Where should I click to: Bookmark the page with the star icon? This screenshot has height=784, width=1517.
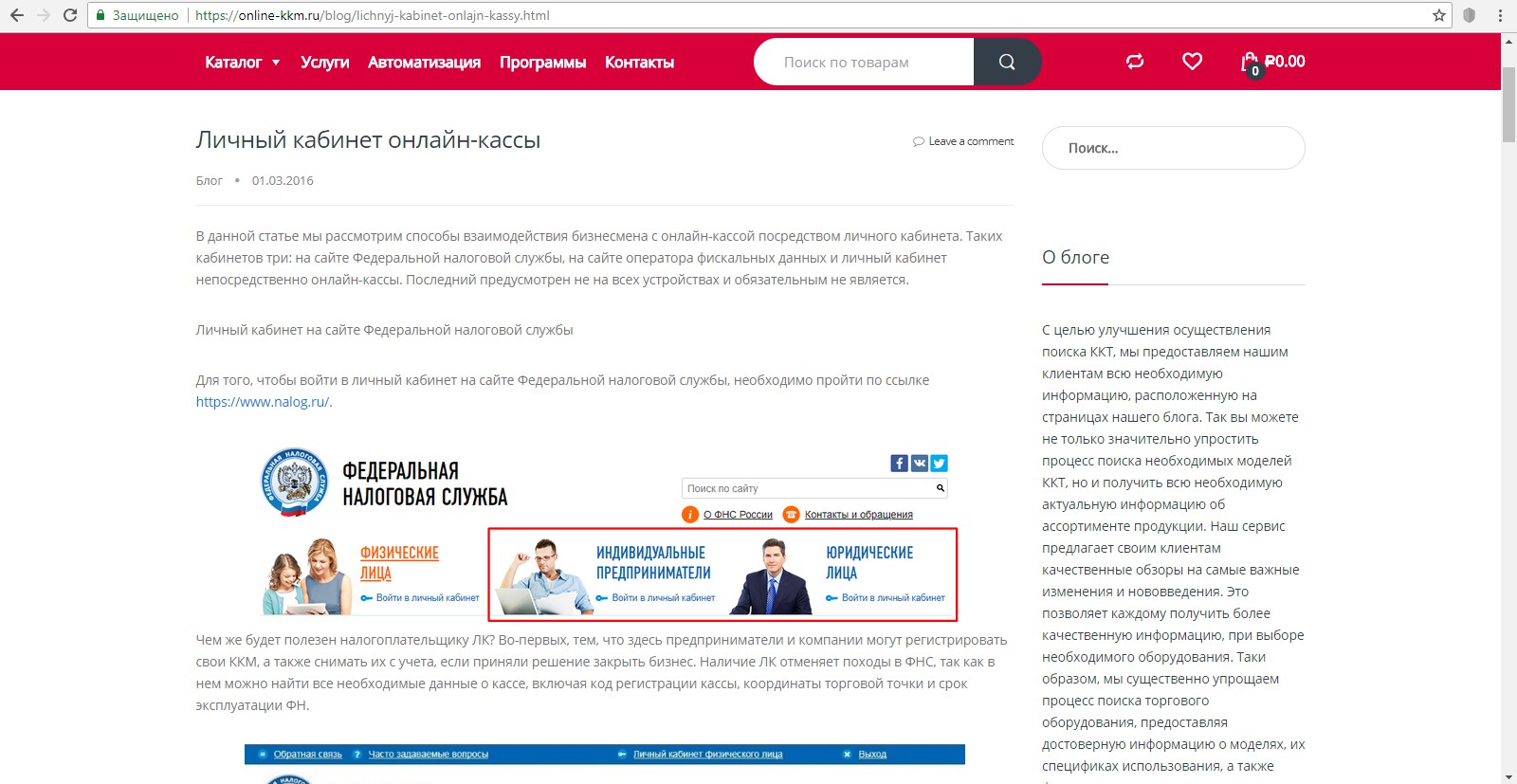tap(1438, 15)
